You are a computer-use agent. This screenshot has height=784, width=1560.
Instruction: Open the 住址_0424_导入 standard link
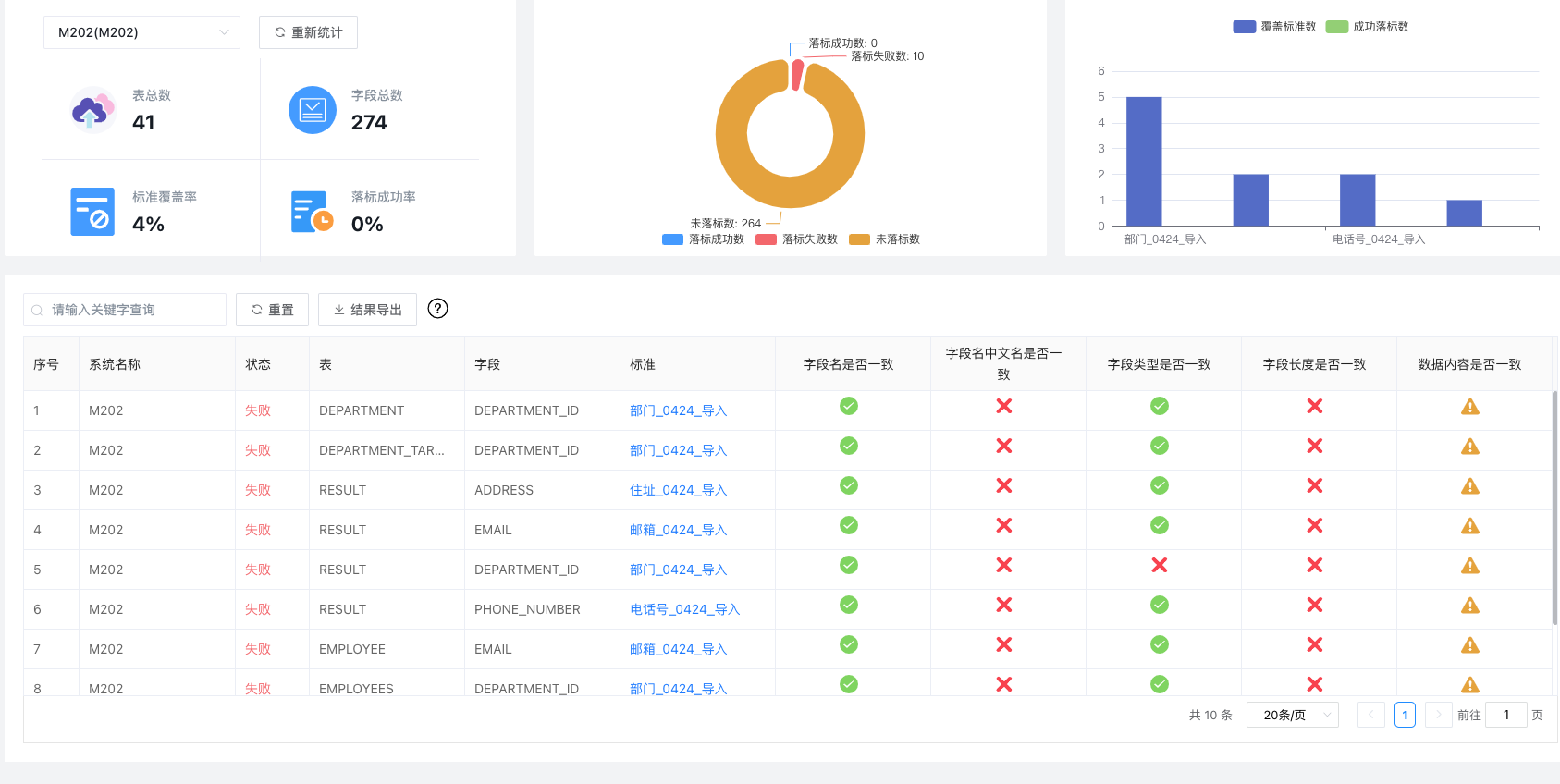pos(678,490)
